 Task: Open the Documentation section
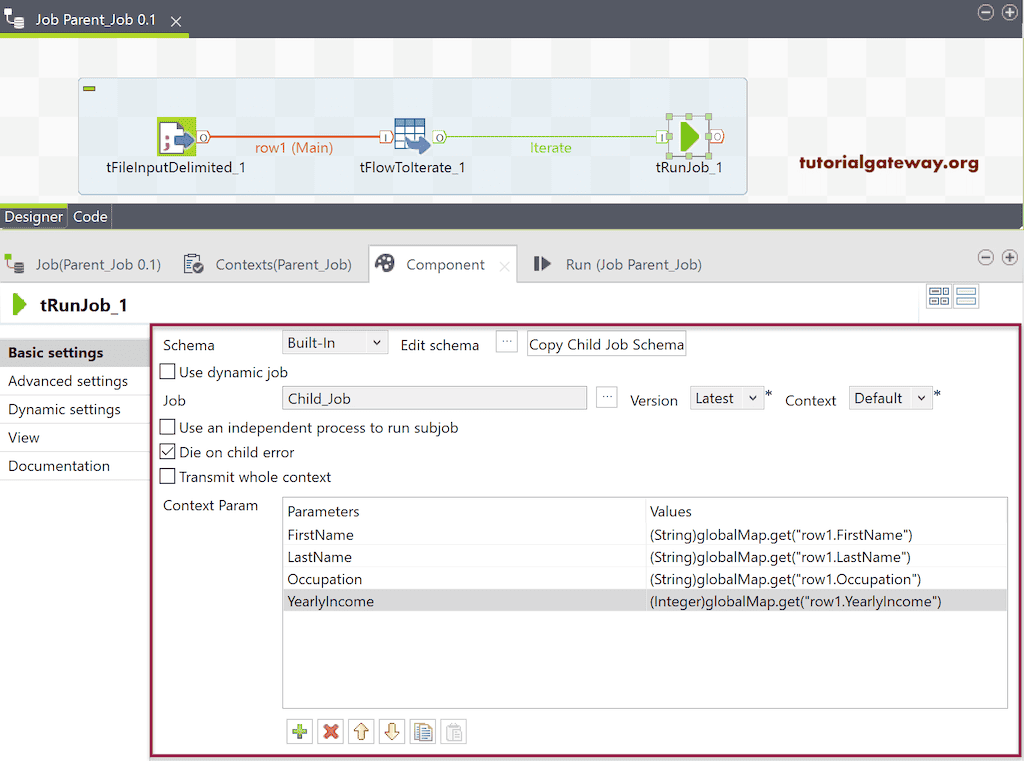pyautogui.click(x=74, y=466)
